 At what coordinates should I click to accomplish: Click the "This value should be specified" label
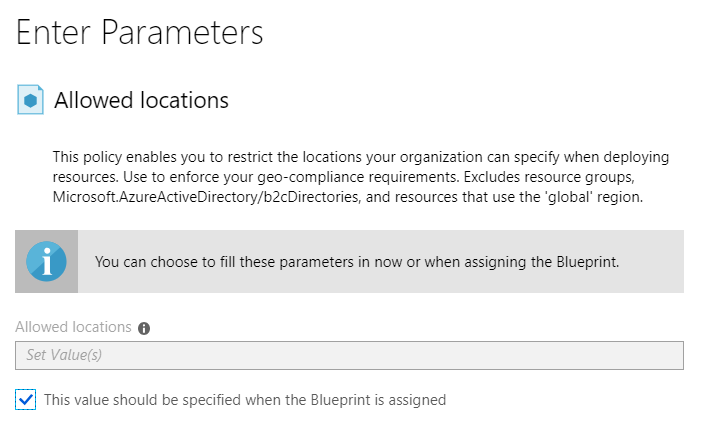click(245, 400)
